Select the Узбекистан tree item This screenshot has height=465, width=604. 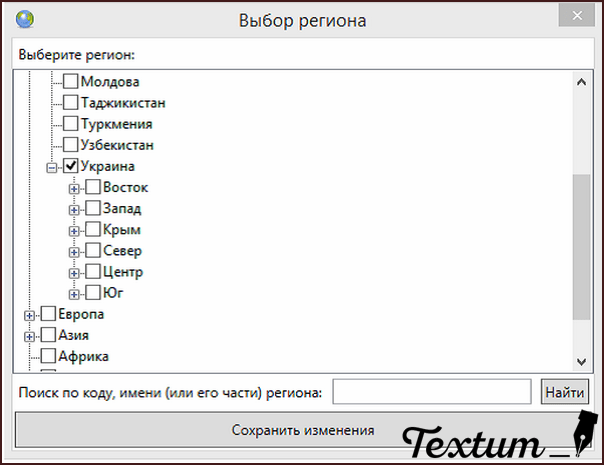(117, 145)
